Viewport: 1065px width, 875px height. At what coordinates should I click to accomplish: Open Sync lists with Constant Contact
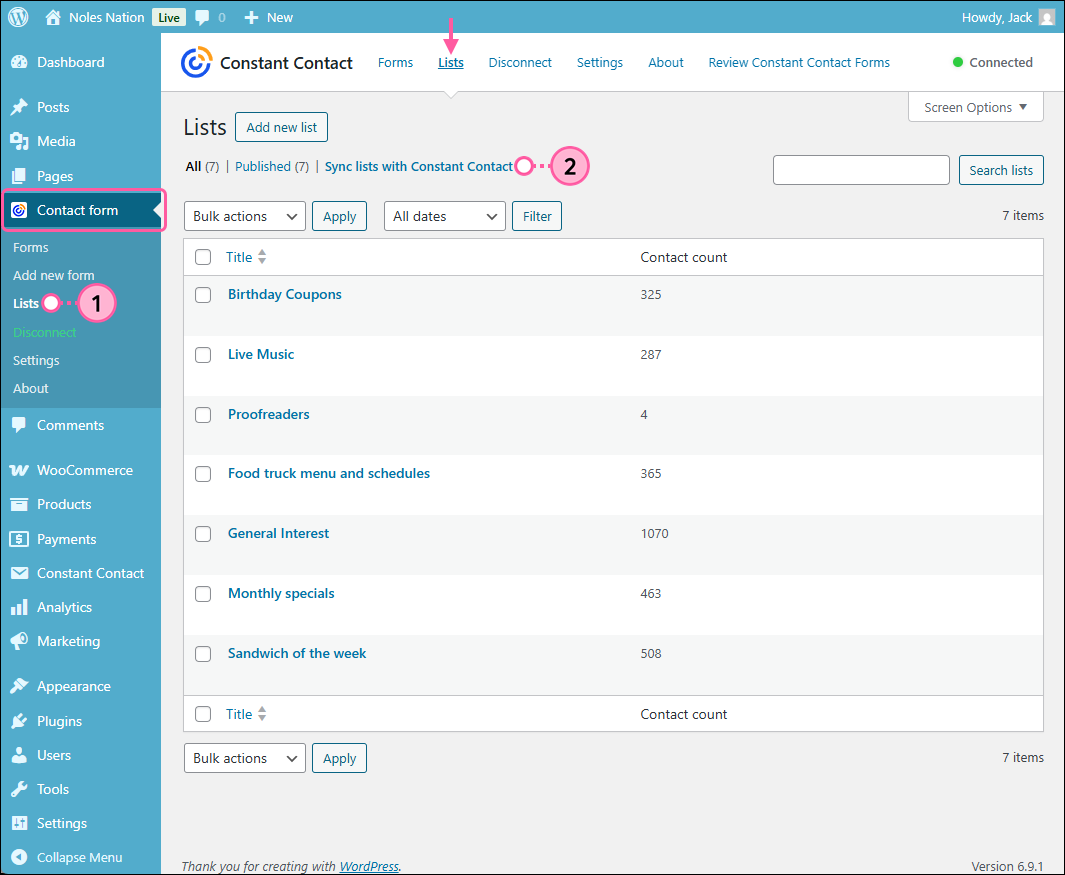415,166
